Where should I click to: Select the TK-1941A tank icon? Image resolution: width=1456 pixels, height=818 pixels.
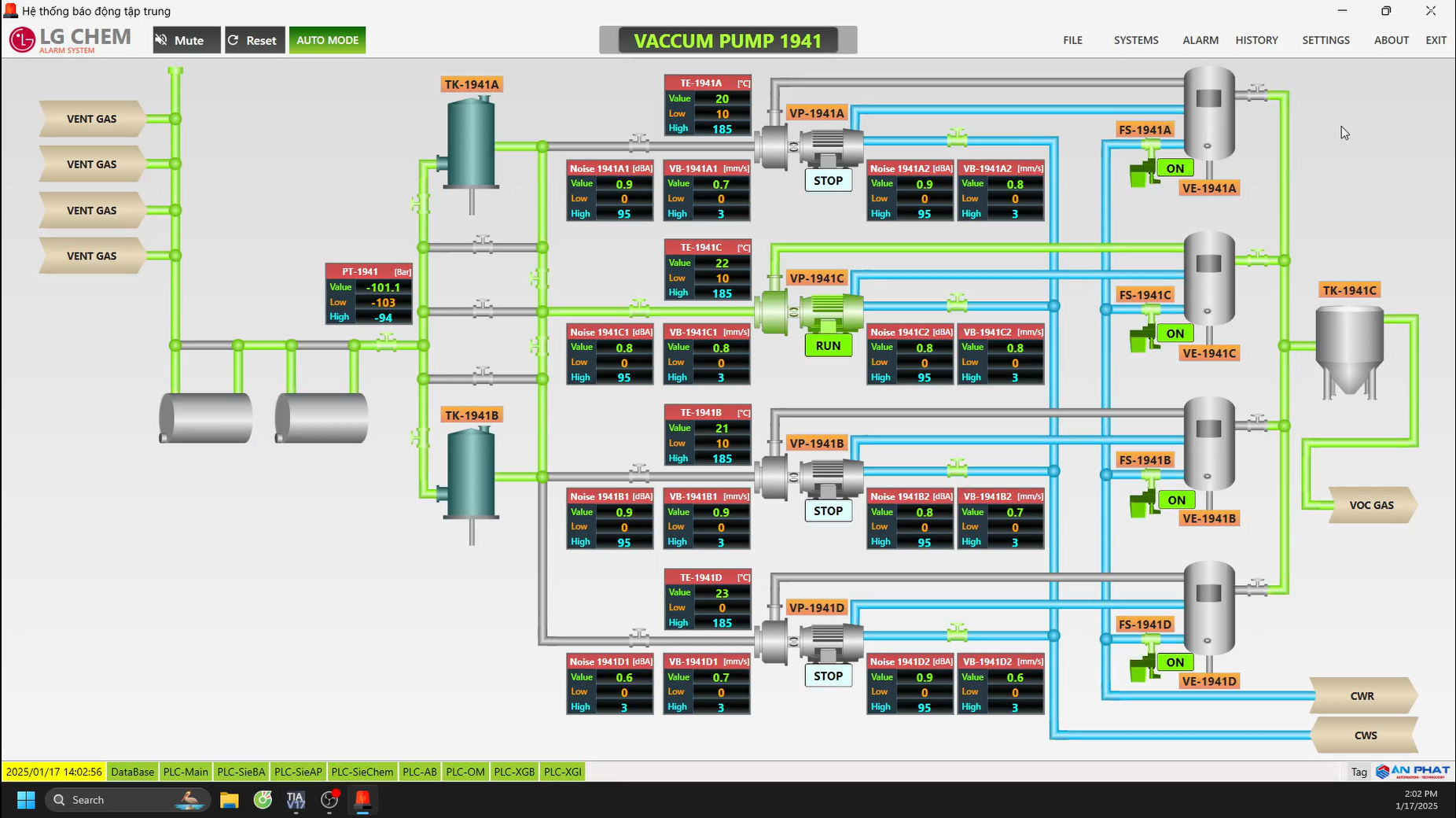(471, 143)
